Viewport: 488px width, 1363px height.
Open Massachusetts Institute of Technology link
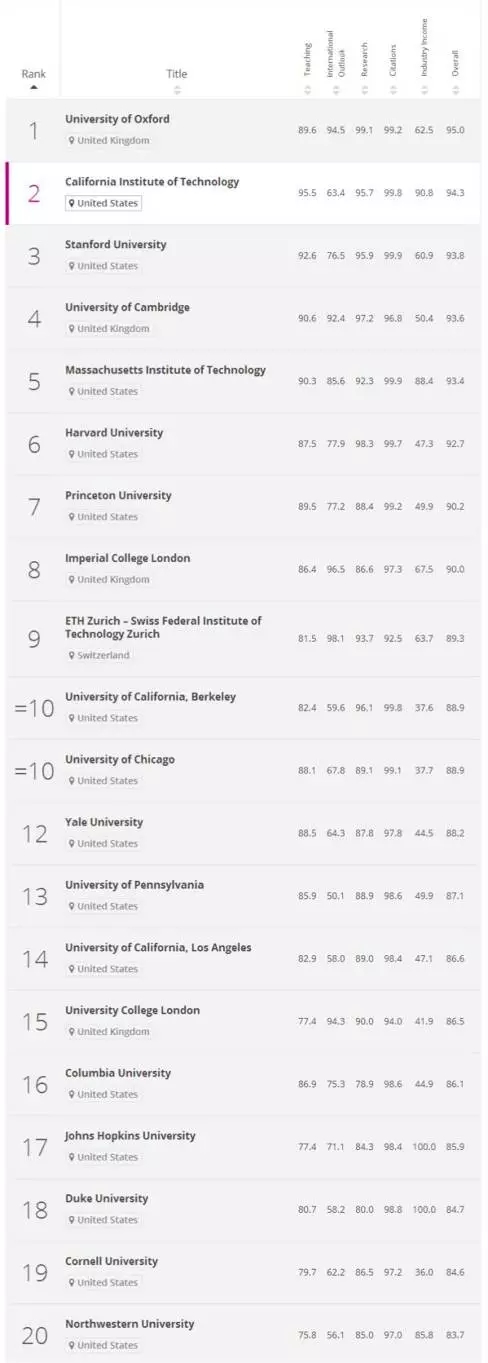(x=165, y=370)
